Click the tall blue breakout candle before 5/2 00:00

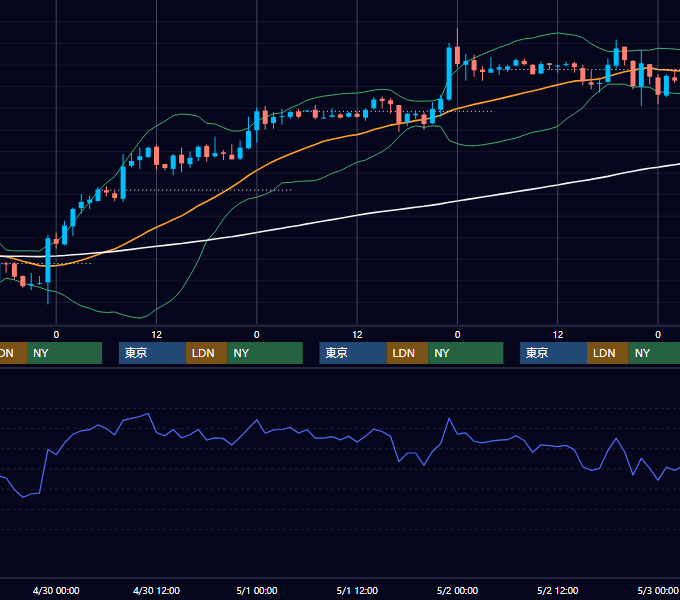[449, 74]
